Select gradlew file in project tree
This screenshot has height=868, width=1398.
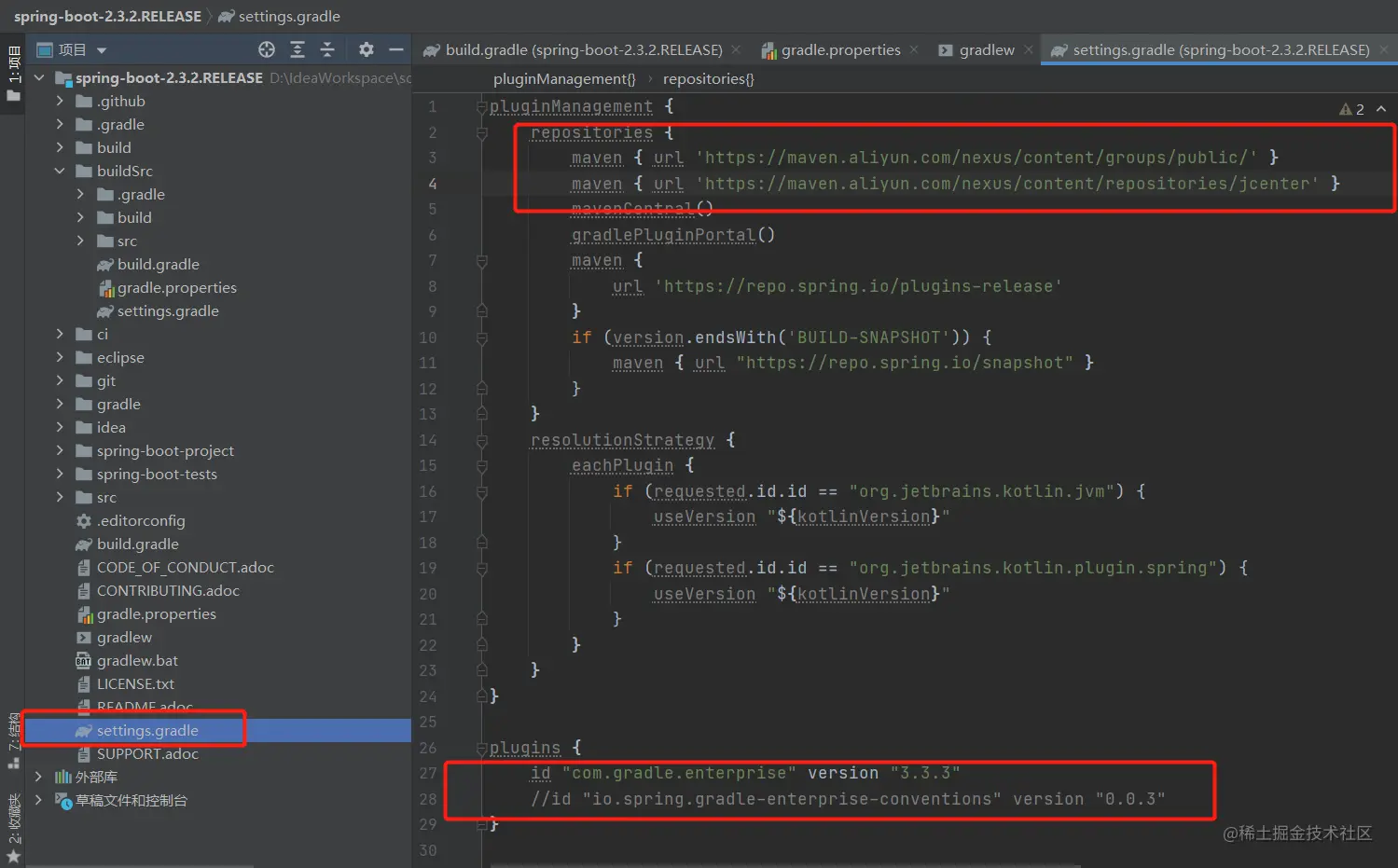tap(114, 637)
